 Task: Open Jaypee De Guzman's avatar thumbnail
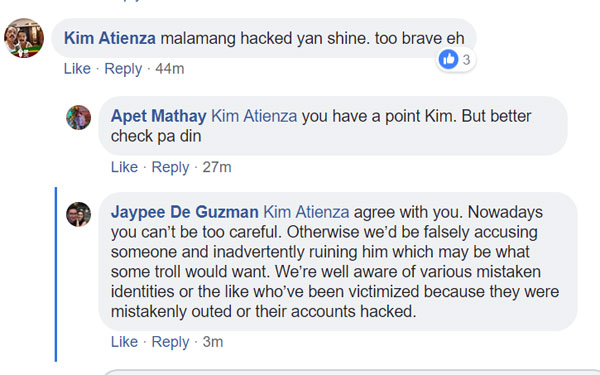[78, 214]
